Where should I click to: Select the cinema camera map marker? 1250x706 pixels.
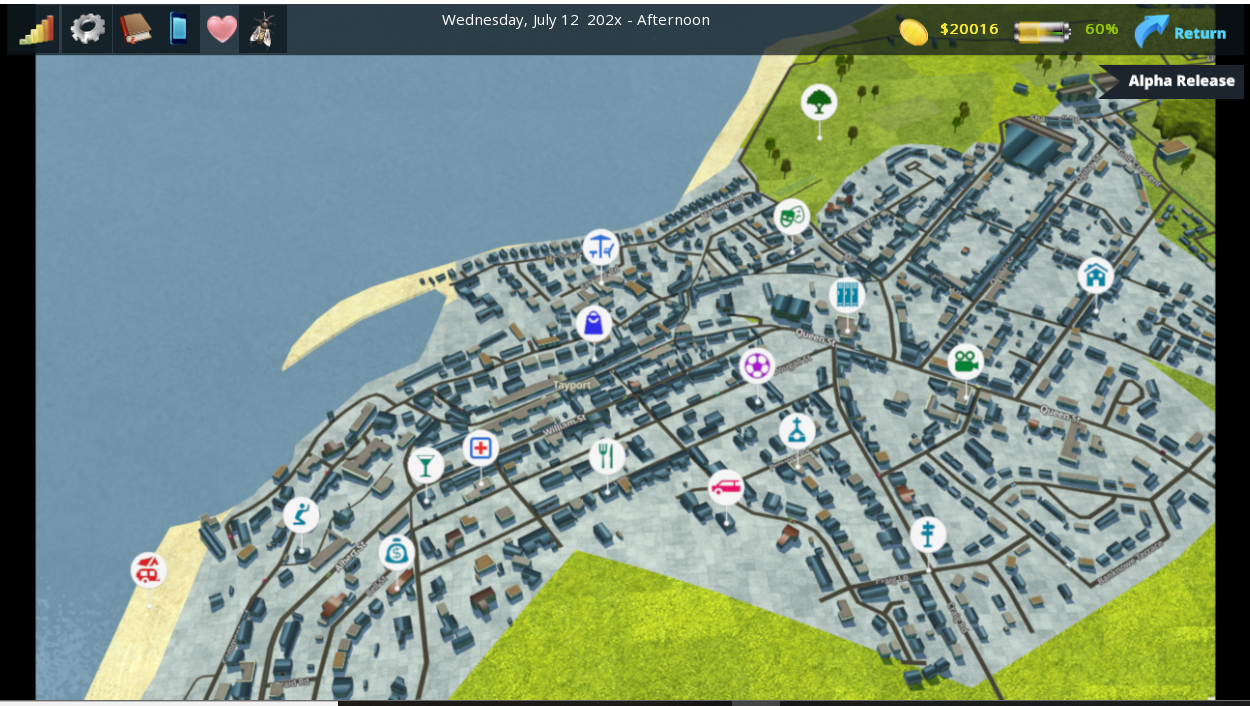(x=965, y=361)
